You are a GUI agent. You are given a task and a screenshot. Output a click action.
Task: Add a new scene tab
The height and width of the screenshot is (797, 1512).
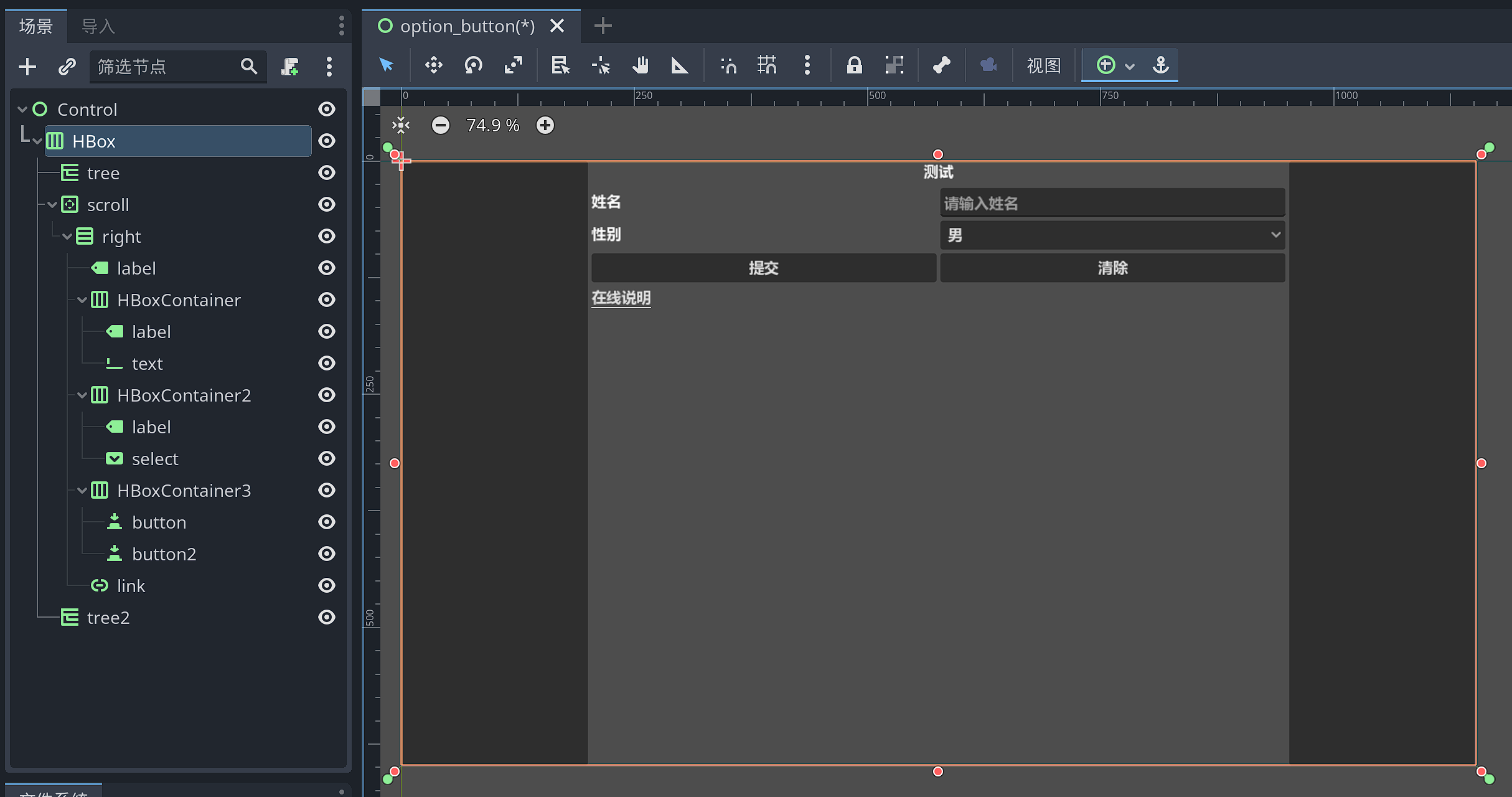pyautogui.click(x=603, y=26)
